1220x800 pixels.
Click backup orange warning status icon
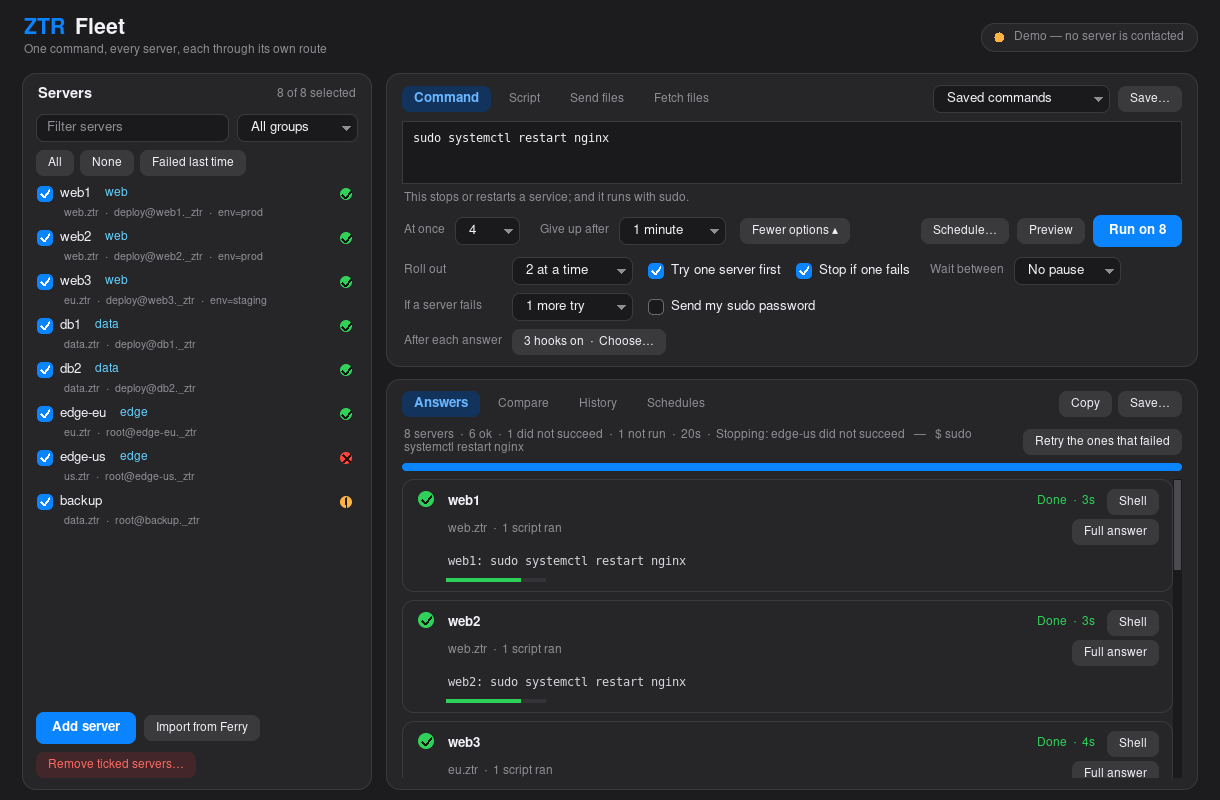[x=346, y=502]
